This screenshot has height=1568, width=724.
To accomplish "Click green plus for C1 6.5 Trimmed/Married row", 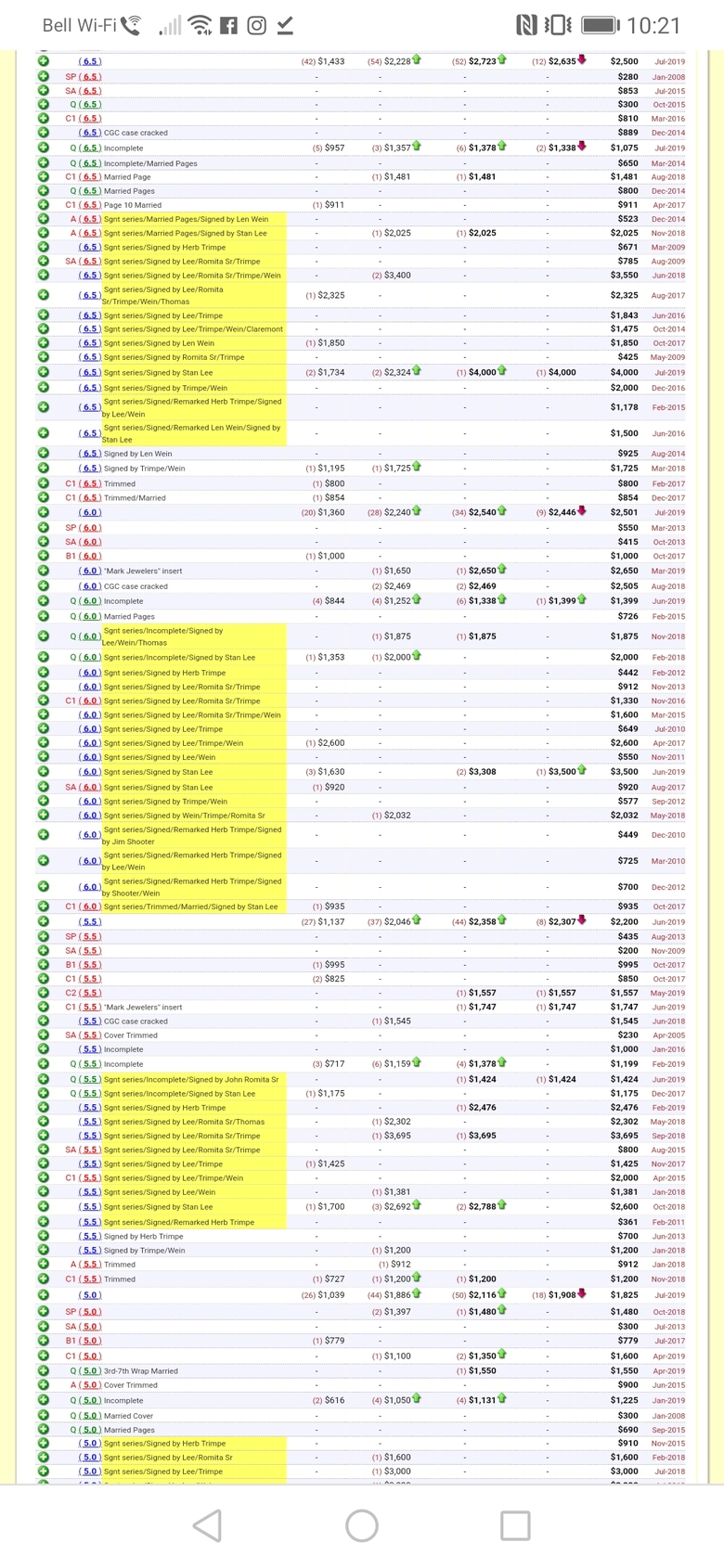I will point(43,497).
